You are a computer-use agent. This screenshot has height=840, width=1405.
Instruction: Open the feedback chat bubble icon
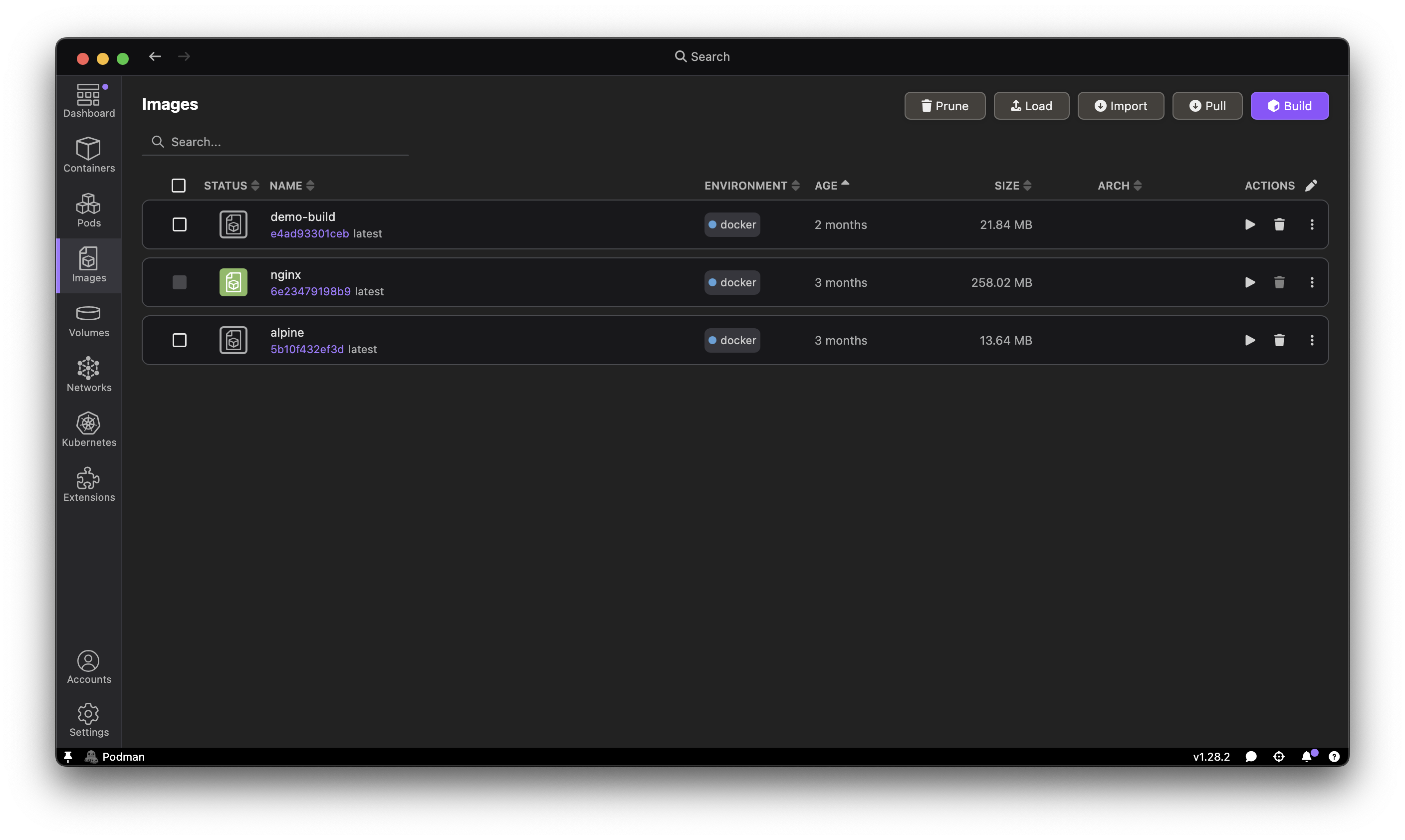tap(1250, 756)
